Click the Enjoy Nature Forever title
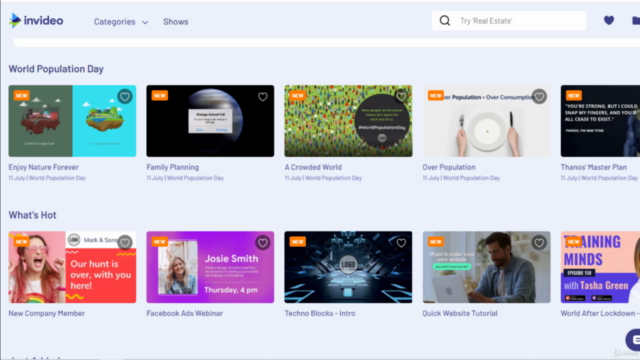Image resolution: width=640 pixels, height=360 pixels. click(x=43, y=167)
